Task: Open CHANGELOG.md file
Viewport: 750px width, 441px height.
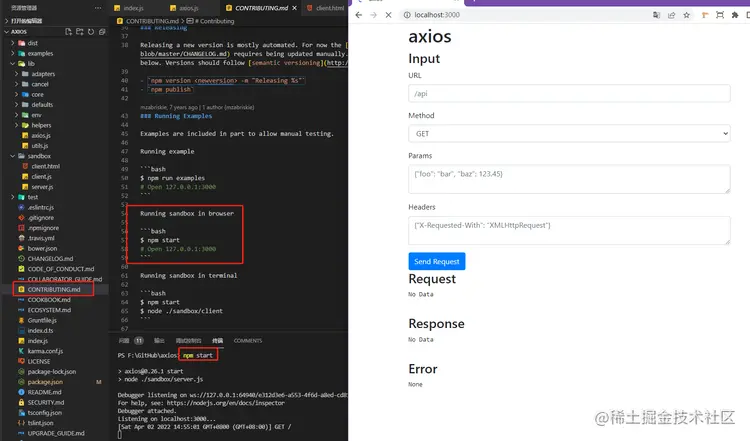Action: [50, 259]
